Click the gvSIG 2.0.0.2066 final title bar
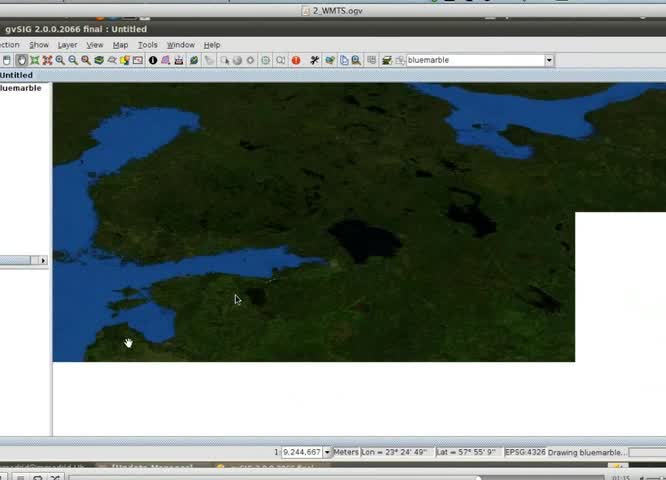This screenshot has width=666, height=480. pos(76,29)
